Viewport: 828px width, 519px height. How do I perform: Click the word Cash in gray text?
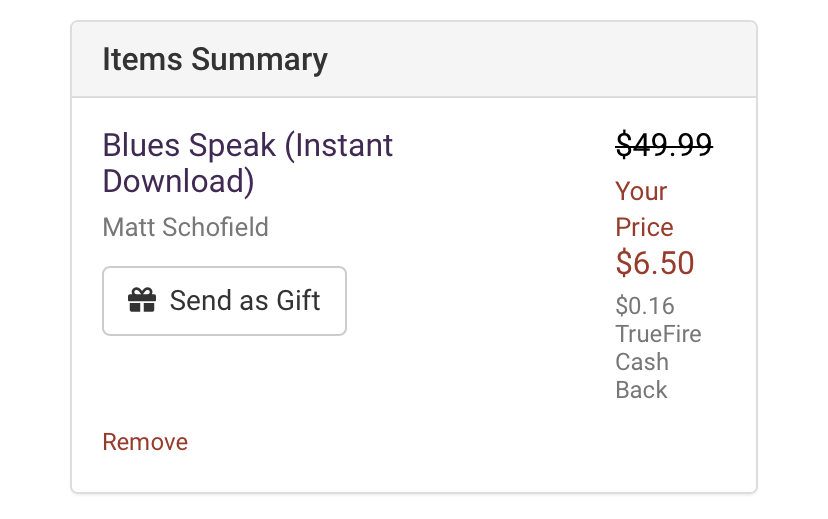point(642,362)
